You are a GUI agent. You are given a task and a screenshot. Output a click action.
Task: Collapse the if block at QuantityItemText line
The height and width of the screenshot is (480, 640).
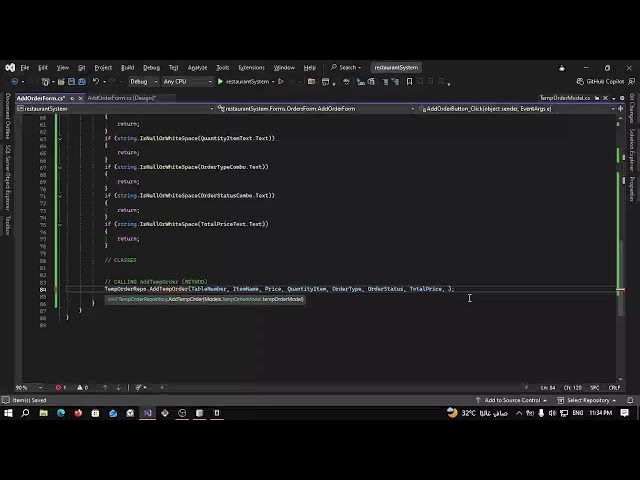coord(60,139)
